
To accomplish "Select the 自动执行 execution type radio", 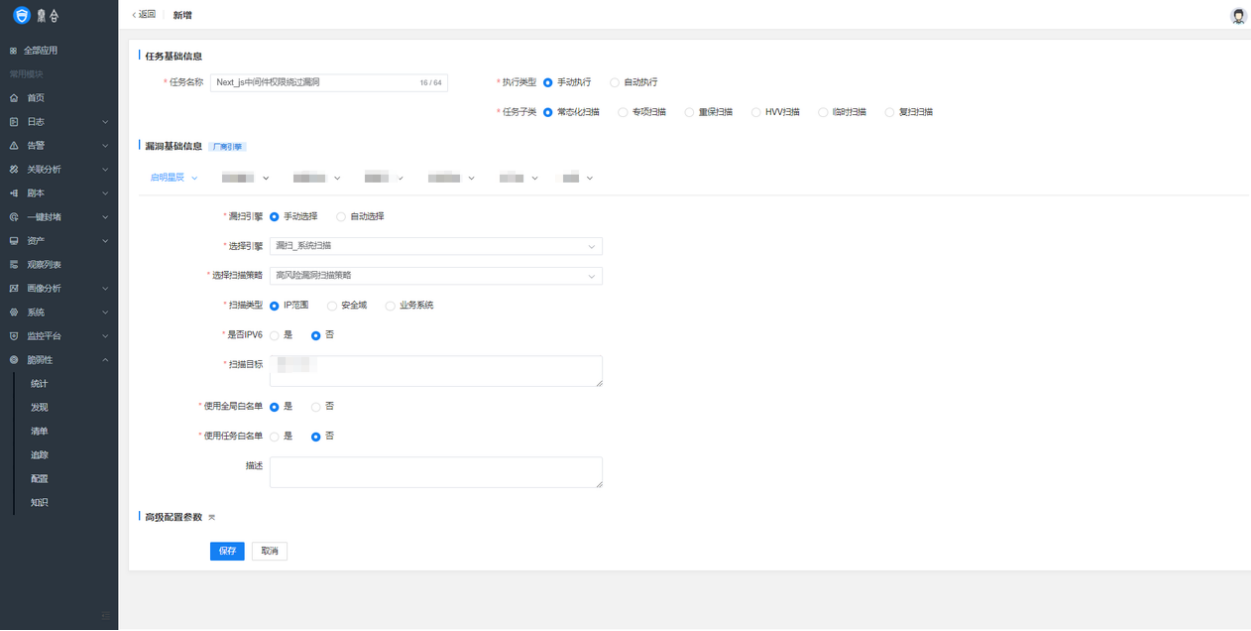I will (x=615, y=82).
